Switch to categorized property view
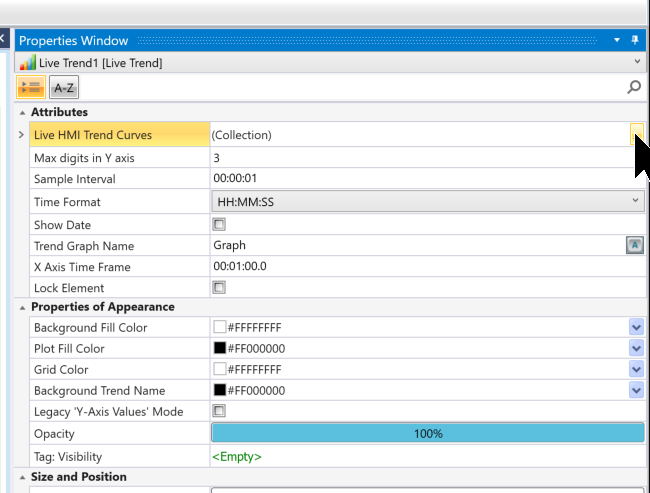 [x=31, y=87]
